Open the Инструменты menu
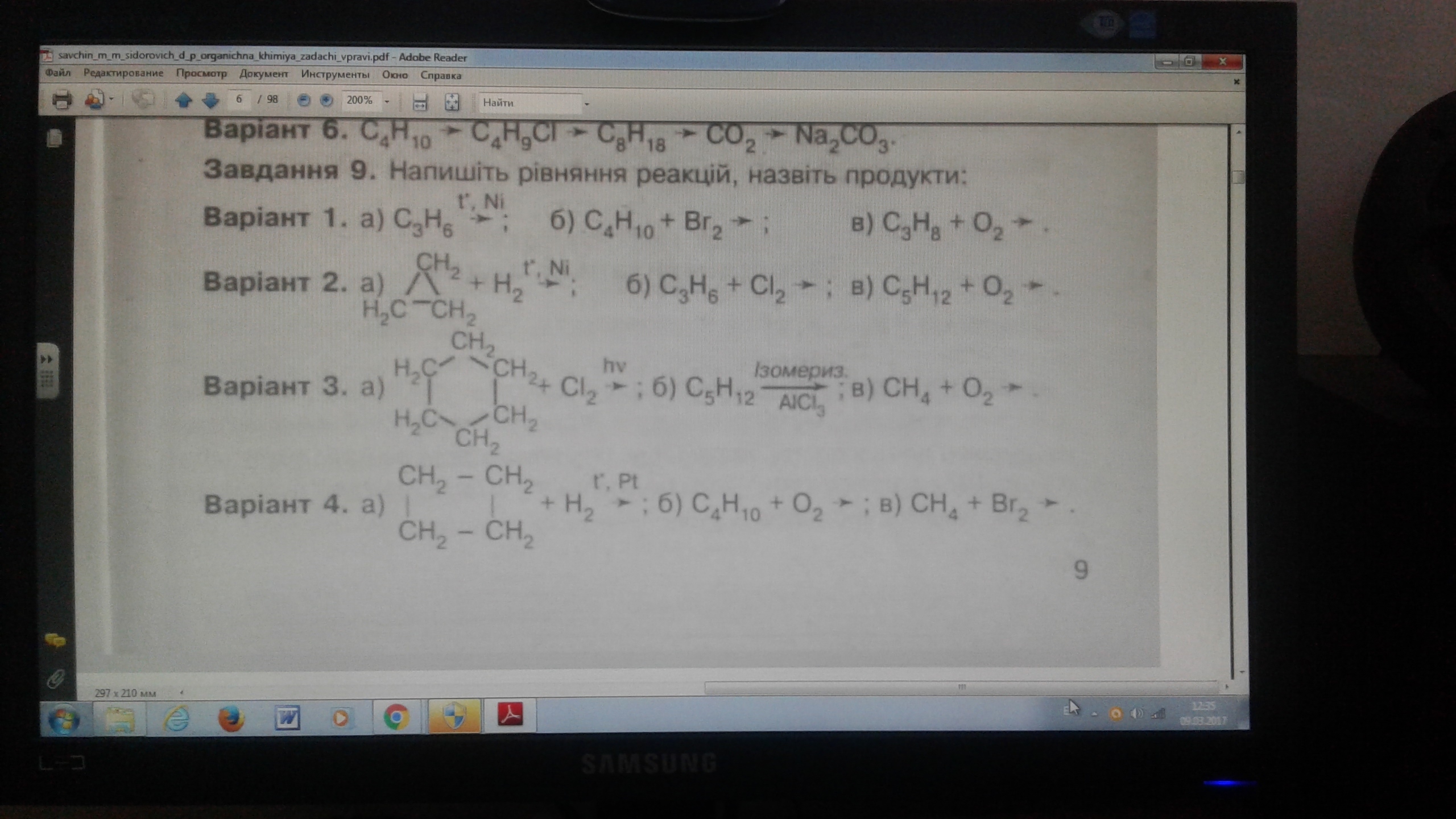The width and height of the screenshot is (1456, 819). coord(335,75)
